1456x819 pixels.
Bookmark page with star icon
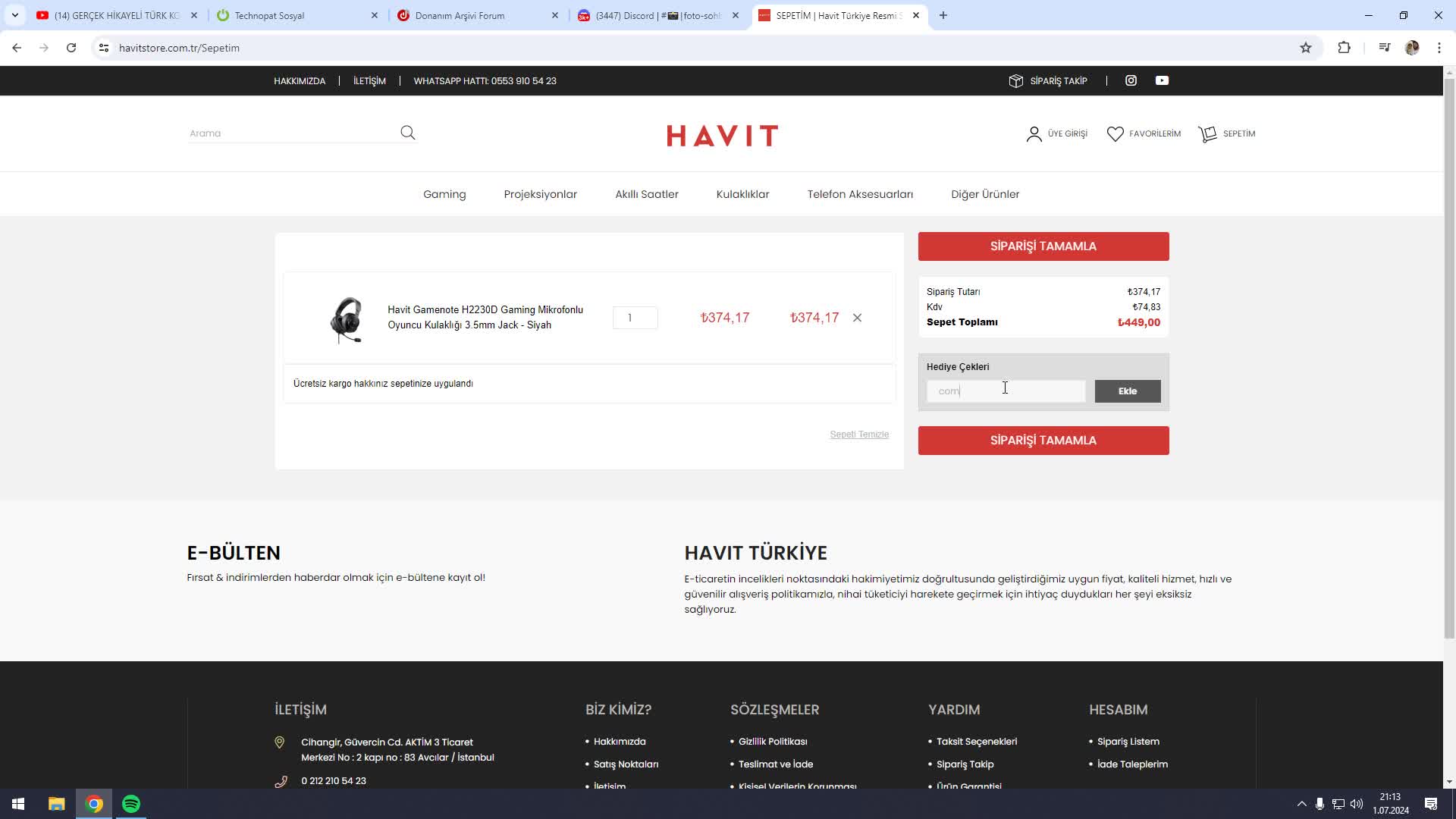1305,48
